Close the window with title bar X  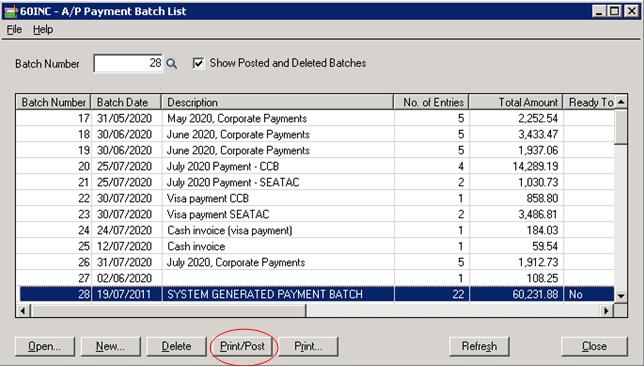[631, 11]
